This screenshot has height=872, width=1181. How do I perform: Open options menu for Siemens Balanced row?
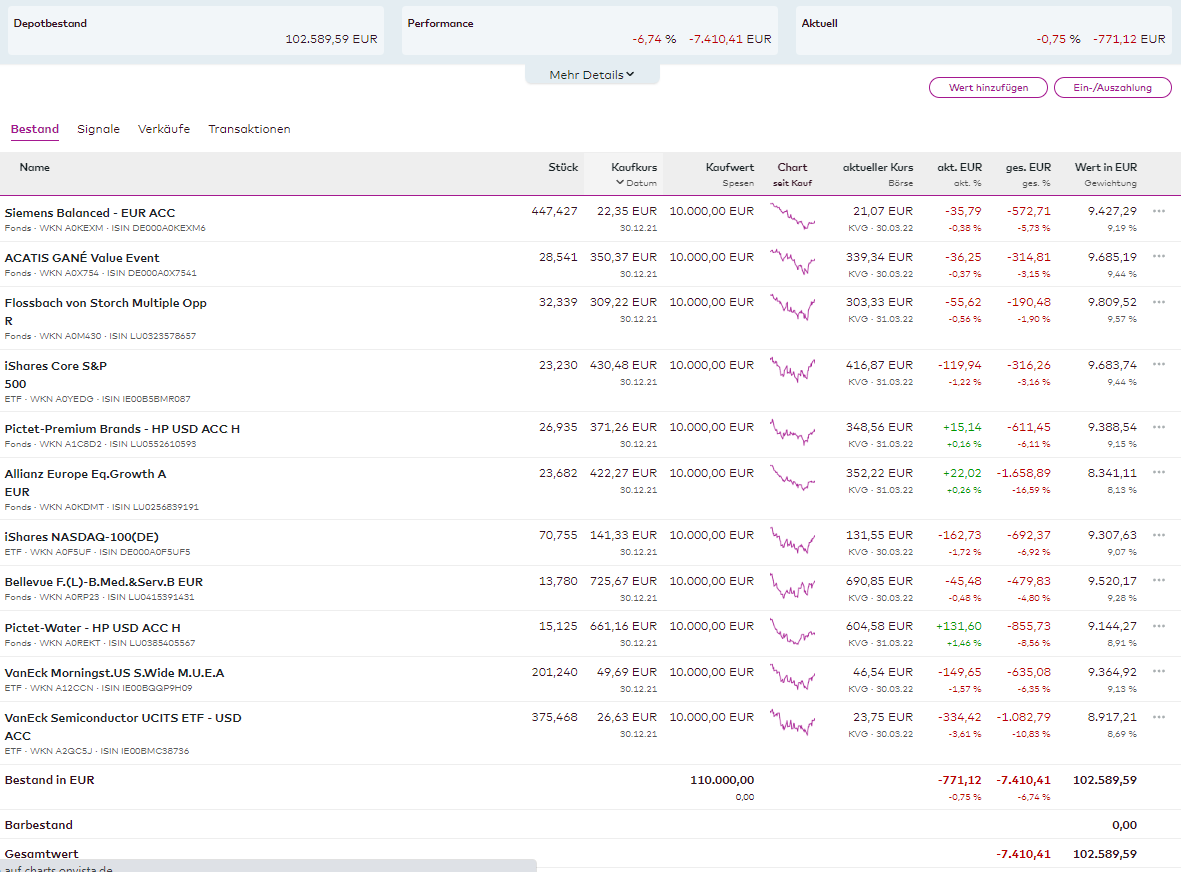[x=1159, y=212]
